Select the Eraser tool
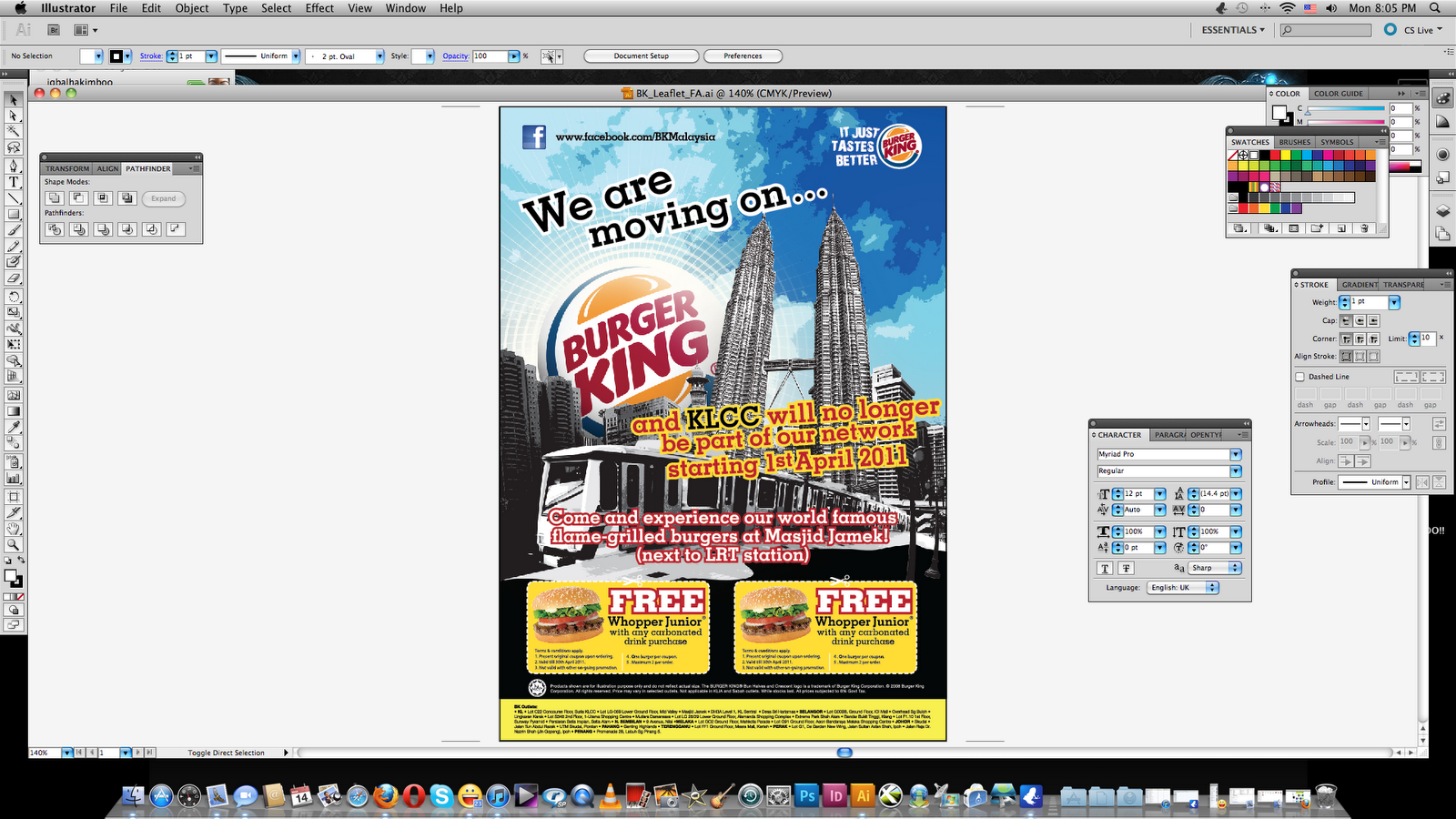The image size is (1456, 819). (14, 278)
